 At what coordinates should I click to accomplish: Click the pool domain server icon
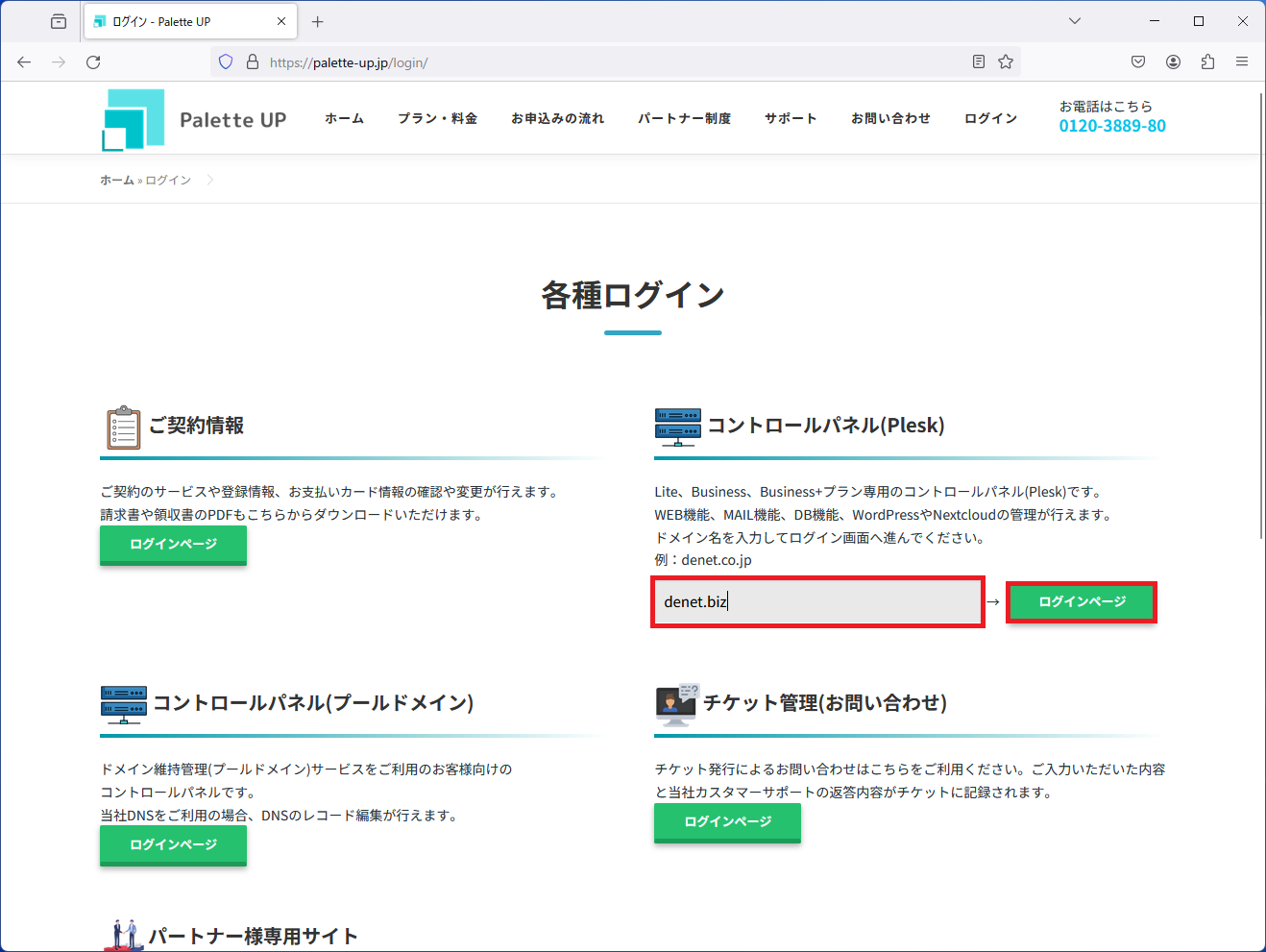(x=124, y=704)
